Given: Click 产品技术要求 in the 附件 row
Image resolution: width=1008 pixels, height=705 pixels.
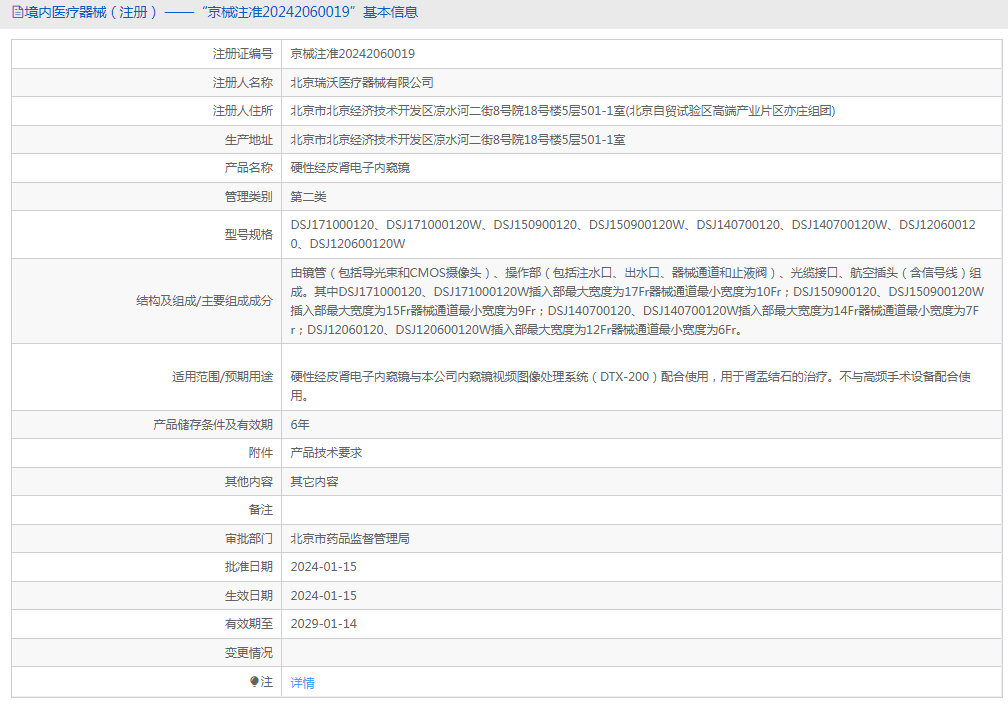Looking at the screenshot, I should click(x=326, y=452).
